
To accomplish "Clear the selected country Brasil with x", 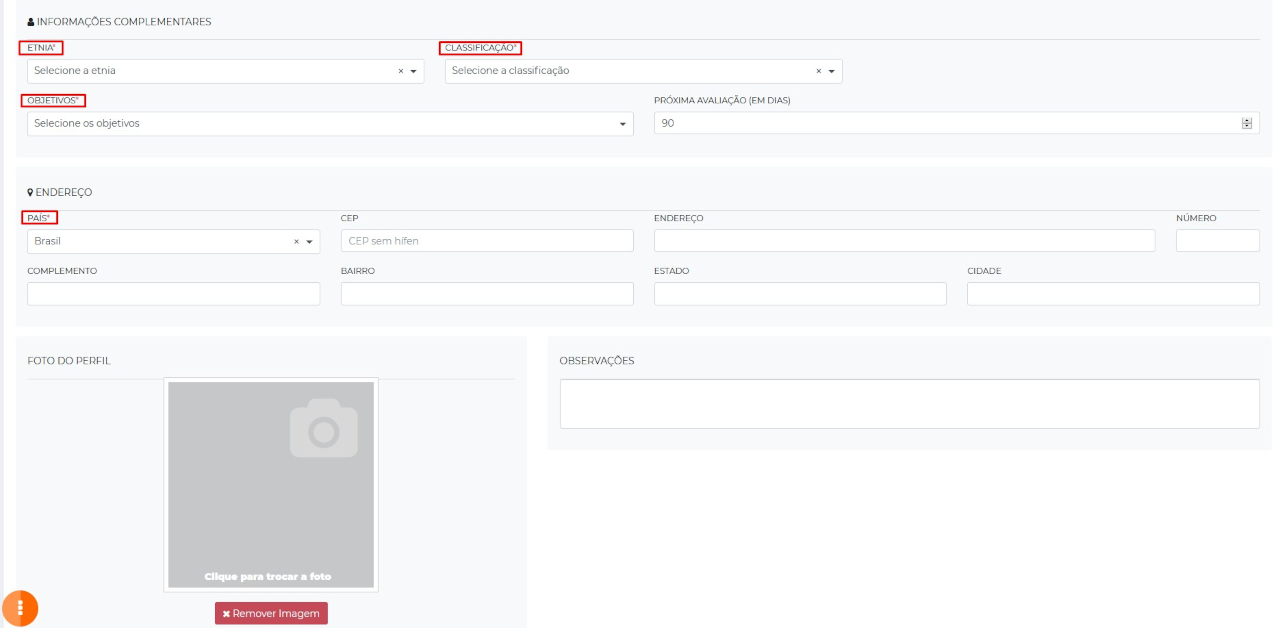I will (296, 241).
